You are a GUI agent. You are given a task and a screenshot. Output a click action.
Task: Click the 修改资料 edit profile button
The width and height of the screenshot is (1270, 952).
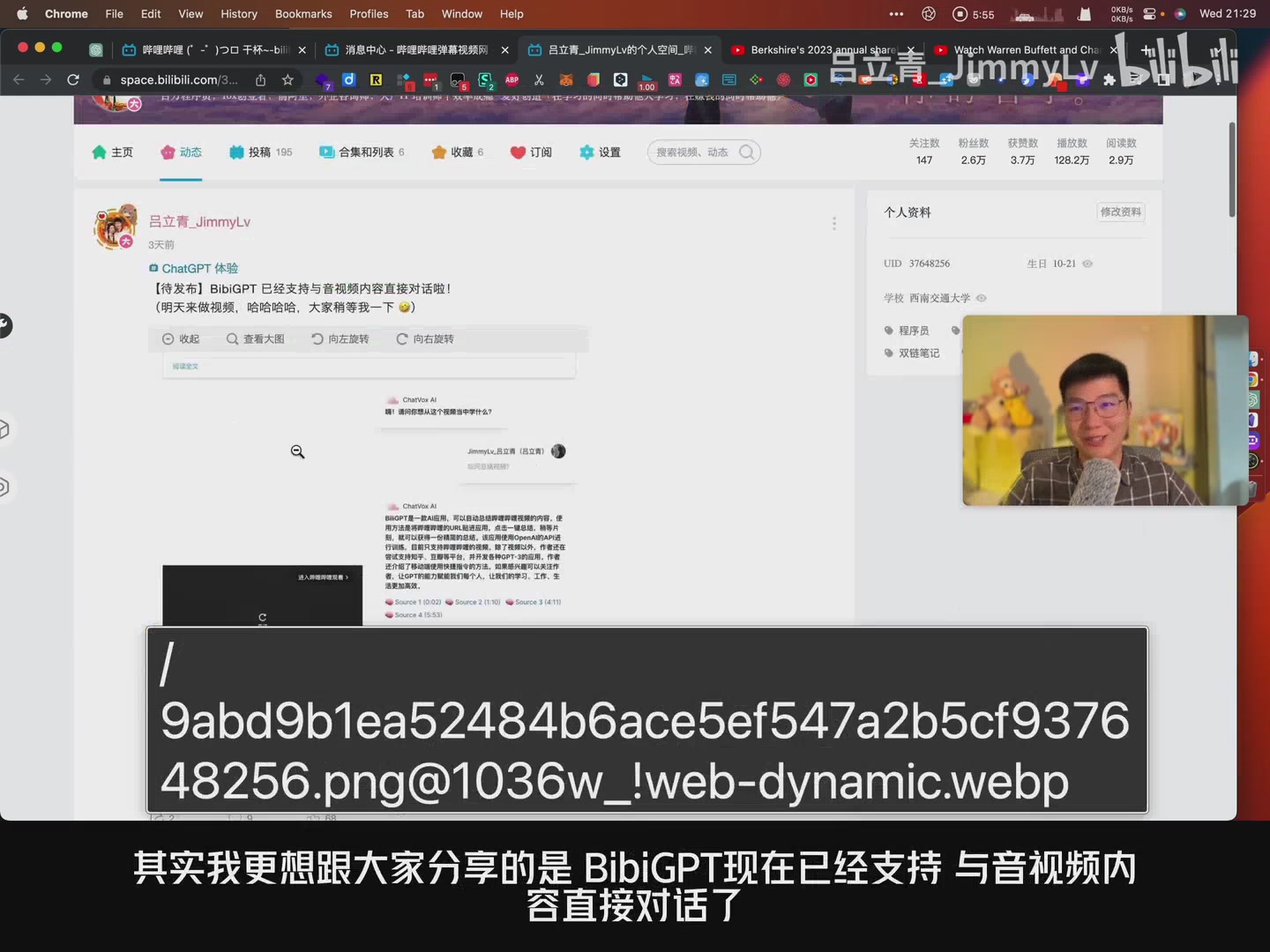(1120, 212)
